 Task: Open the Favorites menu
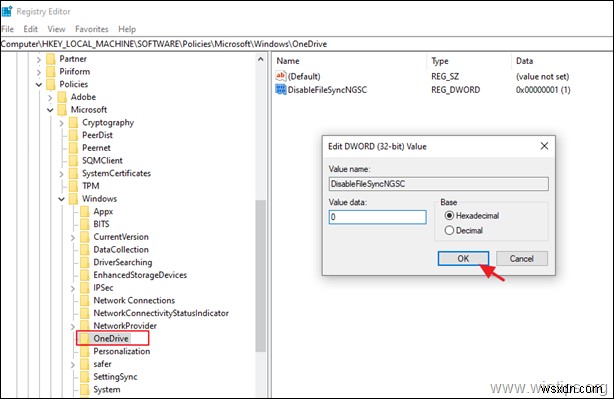[x=92, y=29]
